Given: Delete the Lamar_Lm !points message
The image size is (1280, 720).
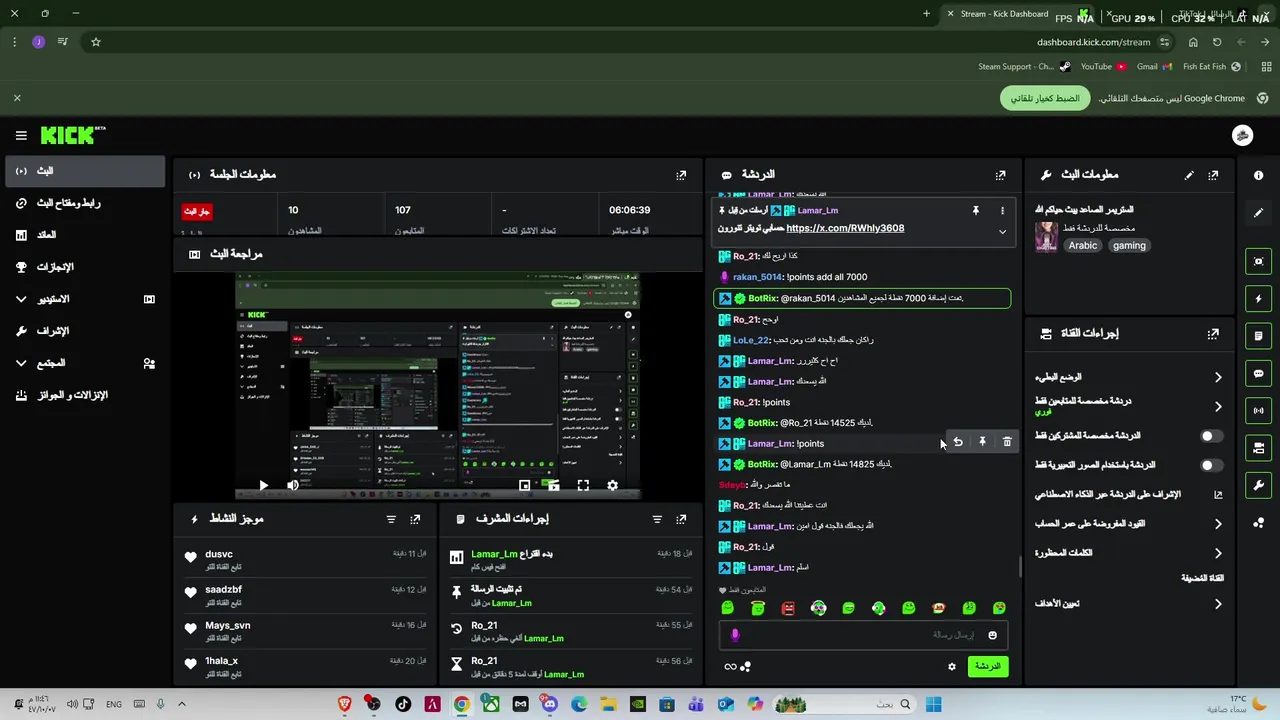Looking at the screenshot, I should [1007, 442].
